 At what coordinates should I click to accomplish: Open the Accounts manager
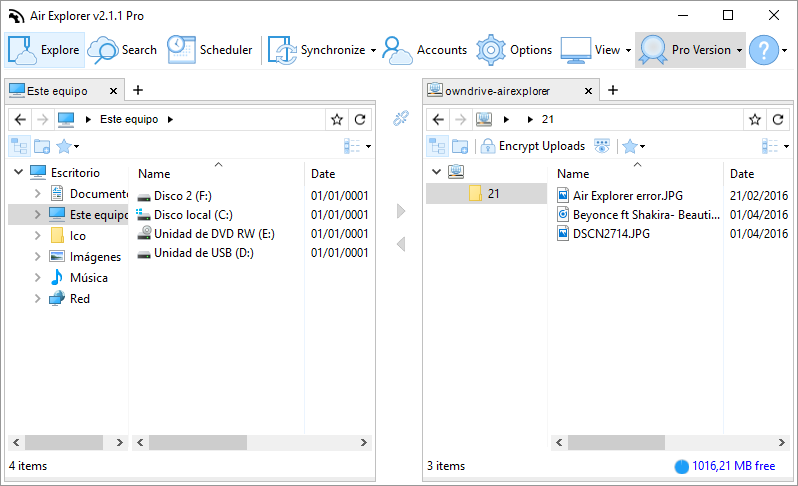point(424,50)
